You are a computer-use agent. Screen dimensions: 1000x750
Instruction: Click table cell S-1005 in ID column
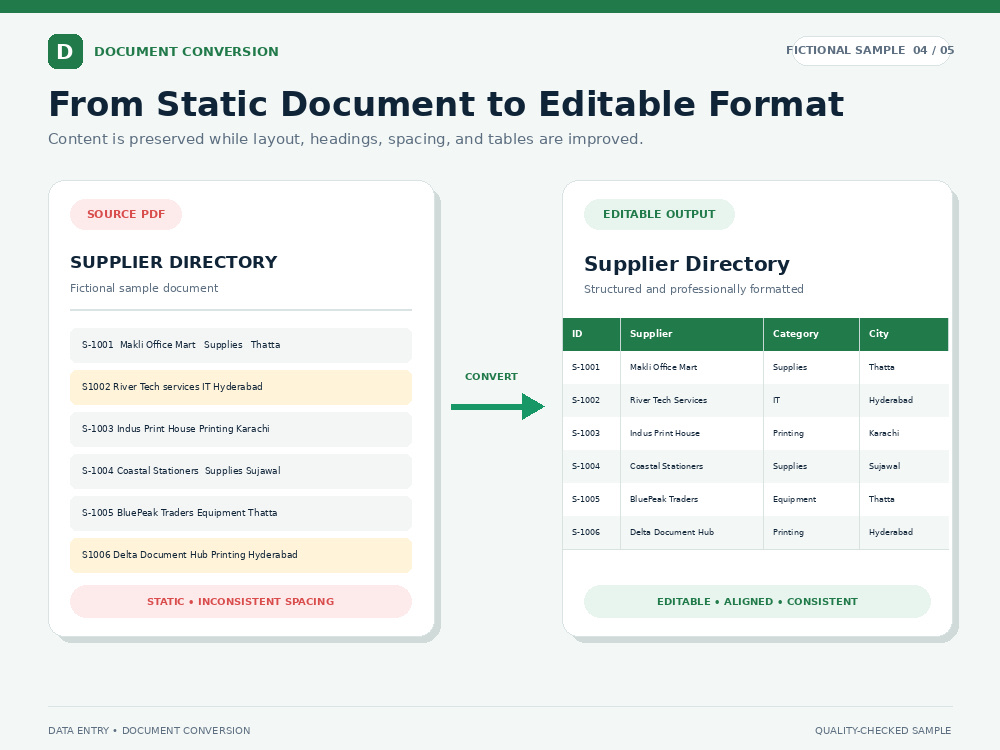pyautogui.click(x=591, y=499)
